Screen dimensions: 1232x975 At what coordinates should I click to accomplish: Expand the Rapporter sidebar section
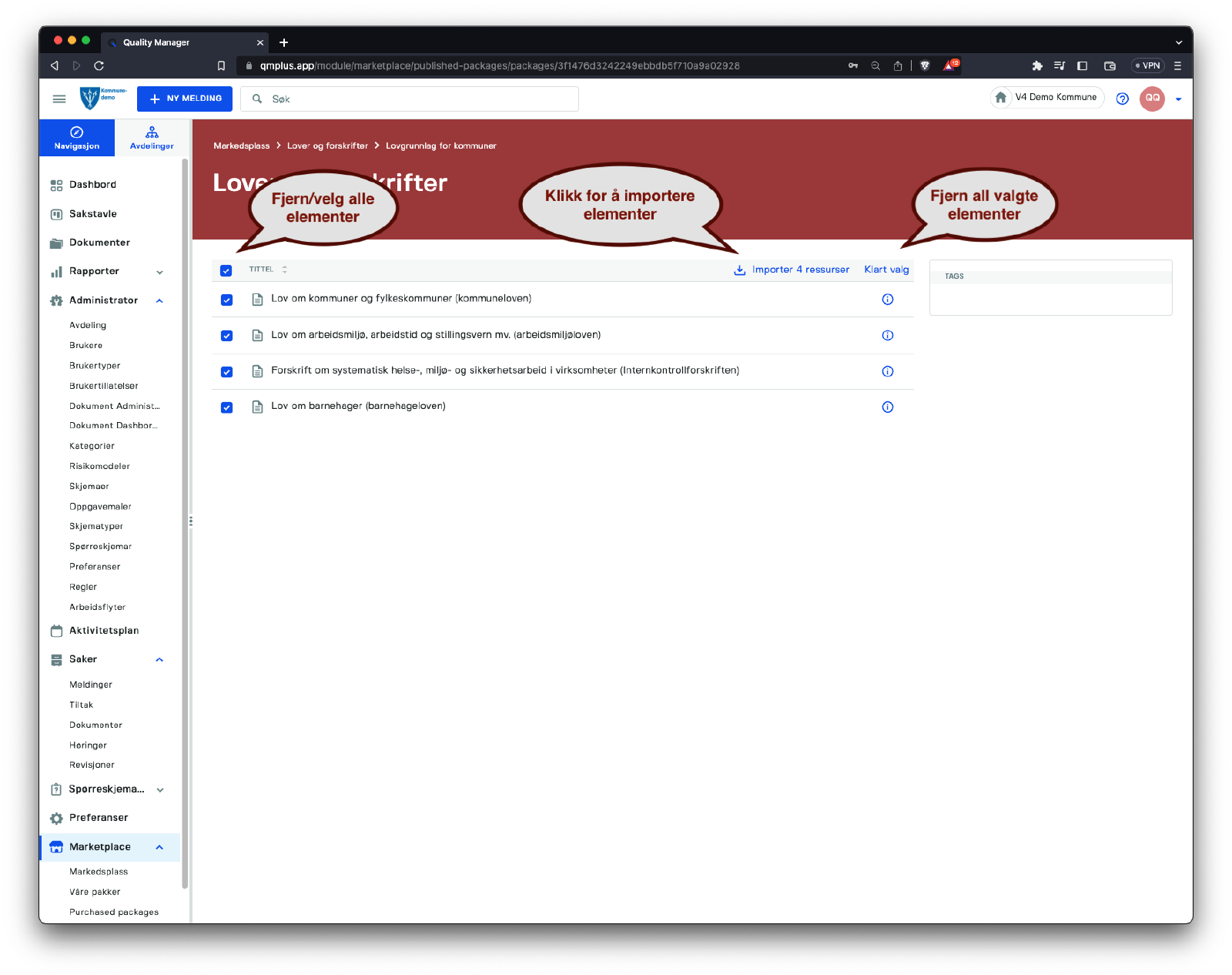159,272
